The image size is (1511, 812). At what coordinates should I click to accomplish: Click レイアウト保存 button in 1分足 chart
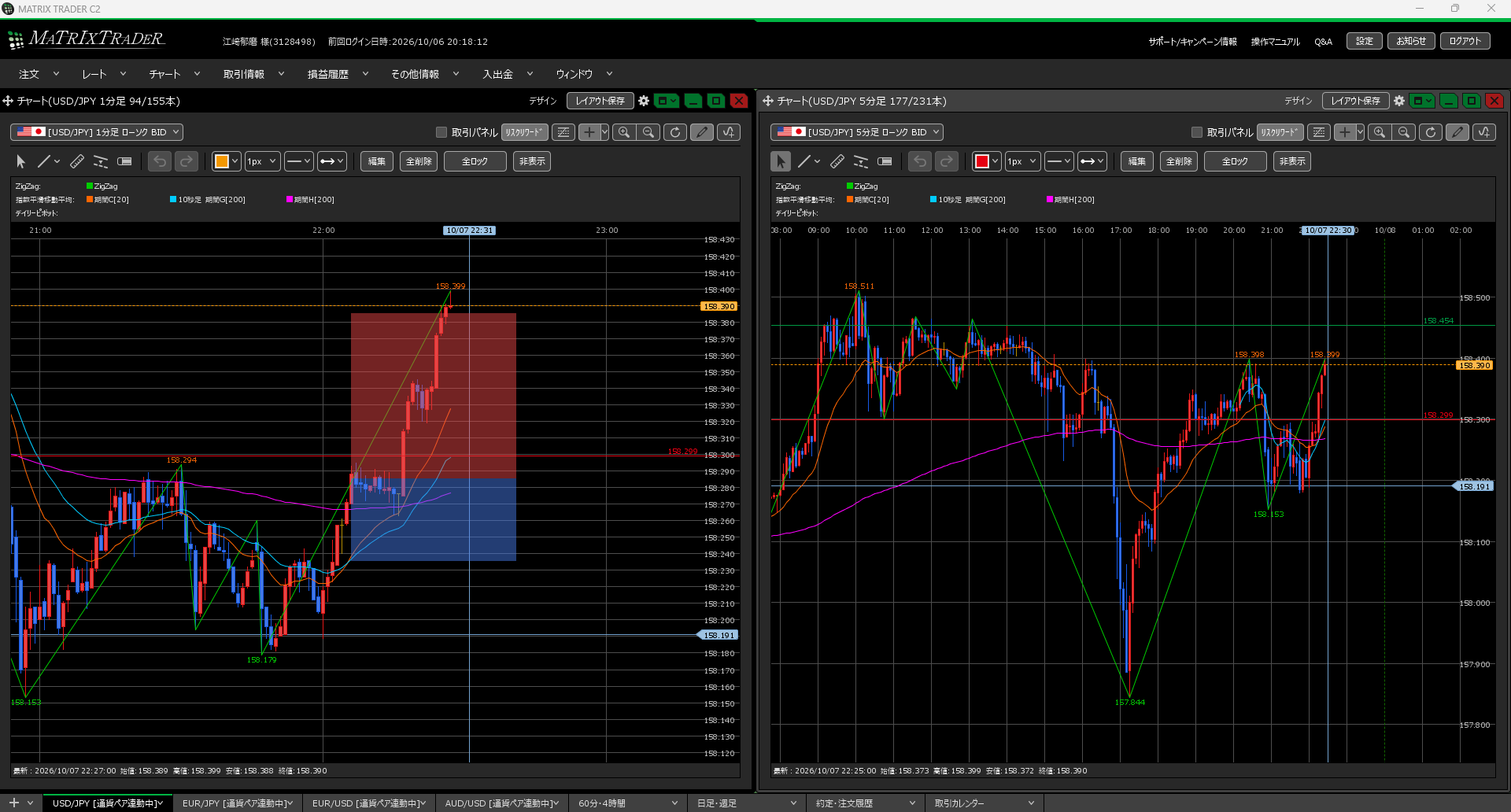tap(600, 101)
